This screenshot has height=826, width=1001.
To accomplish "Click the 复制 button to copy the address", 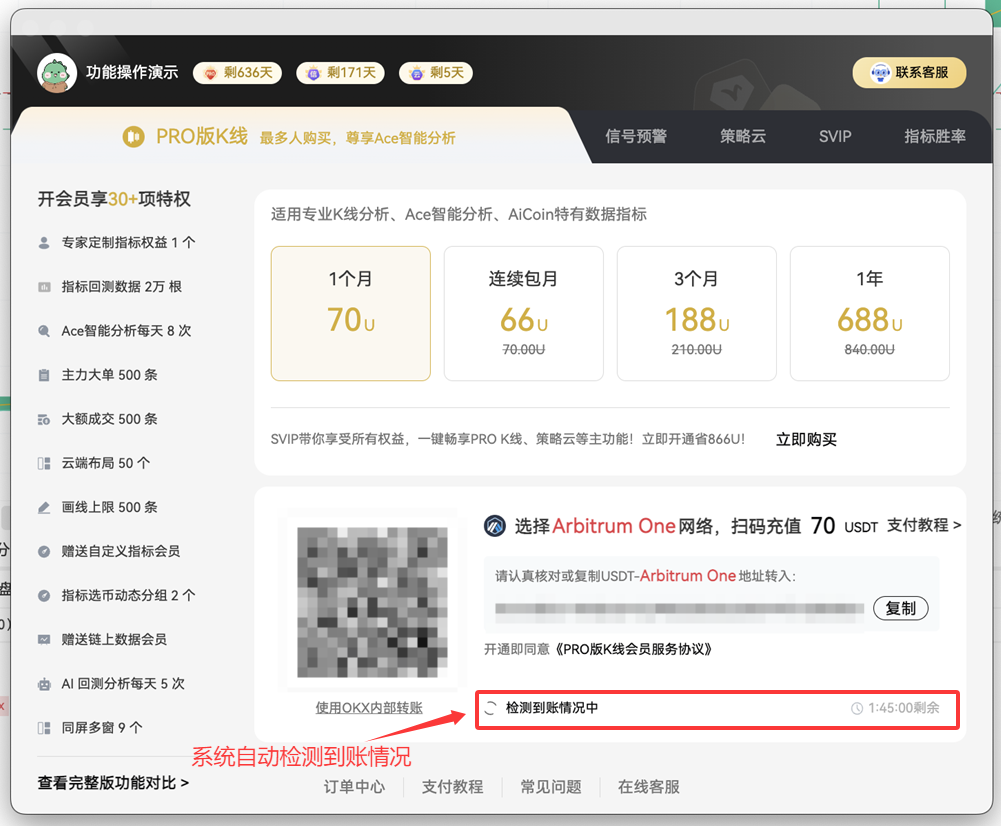I will (900, 608).
